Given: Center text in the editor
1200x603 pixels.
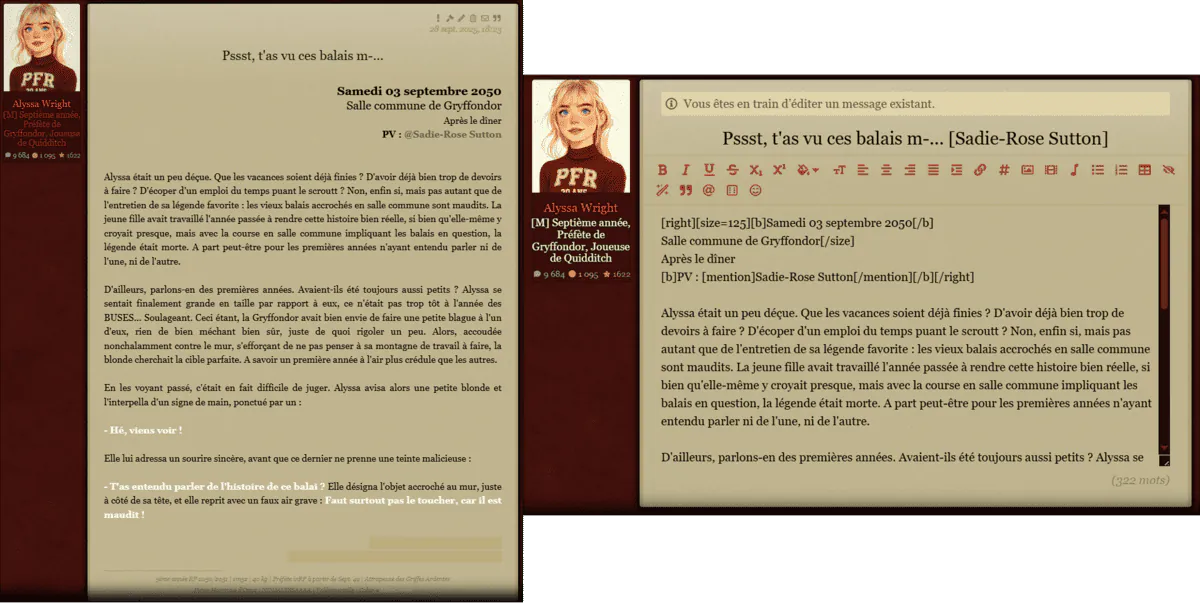Looking at the screenshot, I should click(x=886, y=170).
